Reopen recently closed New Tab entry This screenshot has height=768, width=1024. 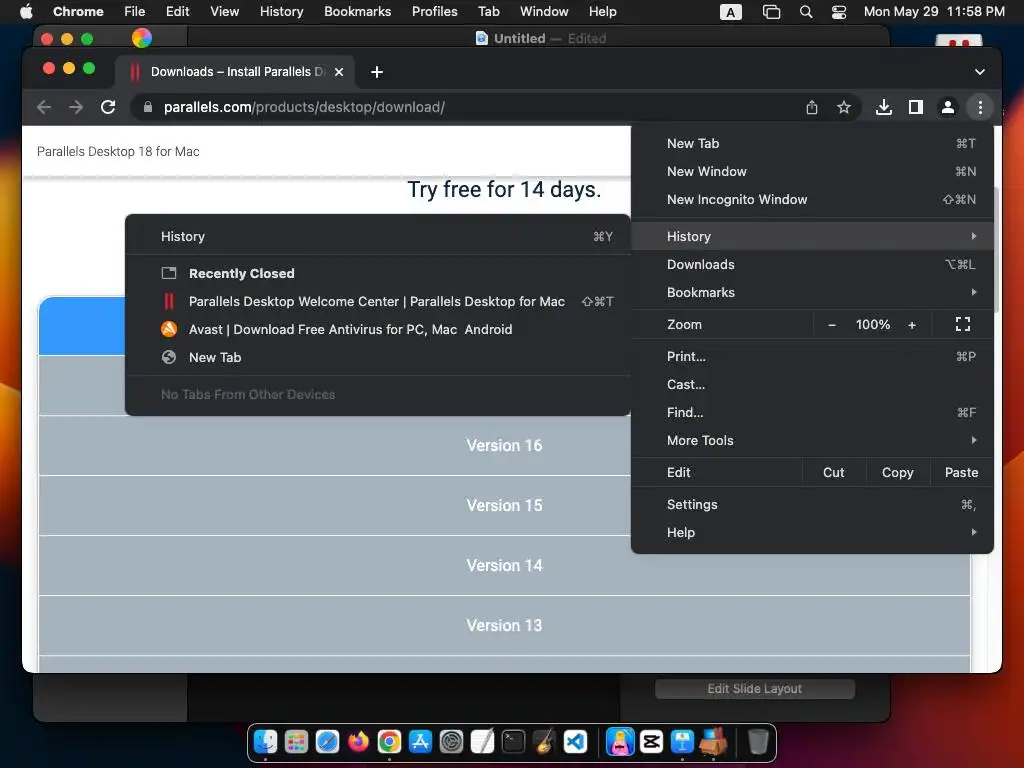tap(377, 358)
